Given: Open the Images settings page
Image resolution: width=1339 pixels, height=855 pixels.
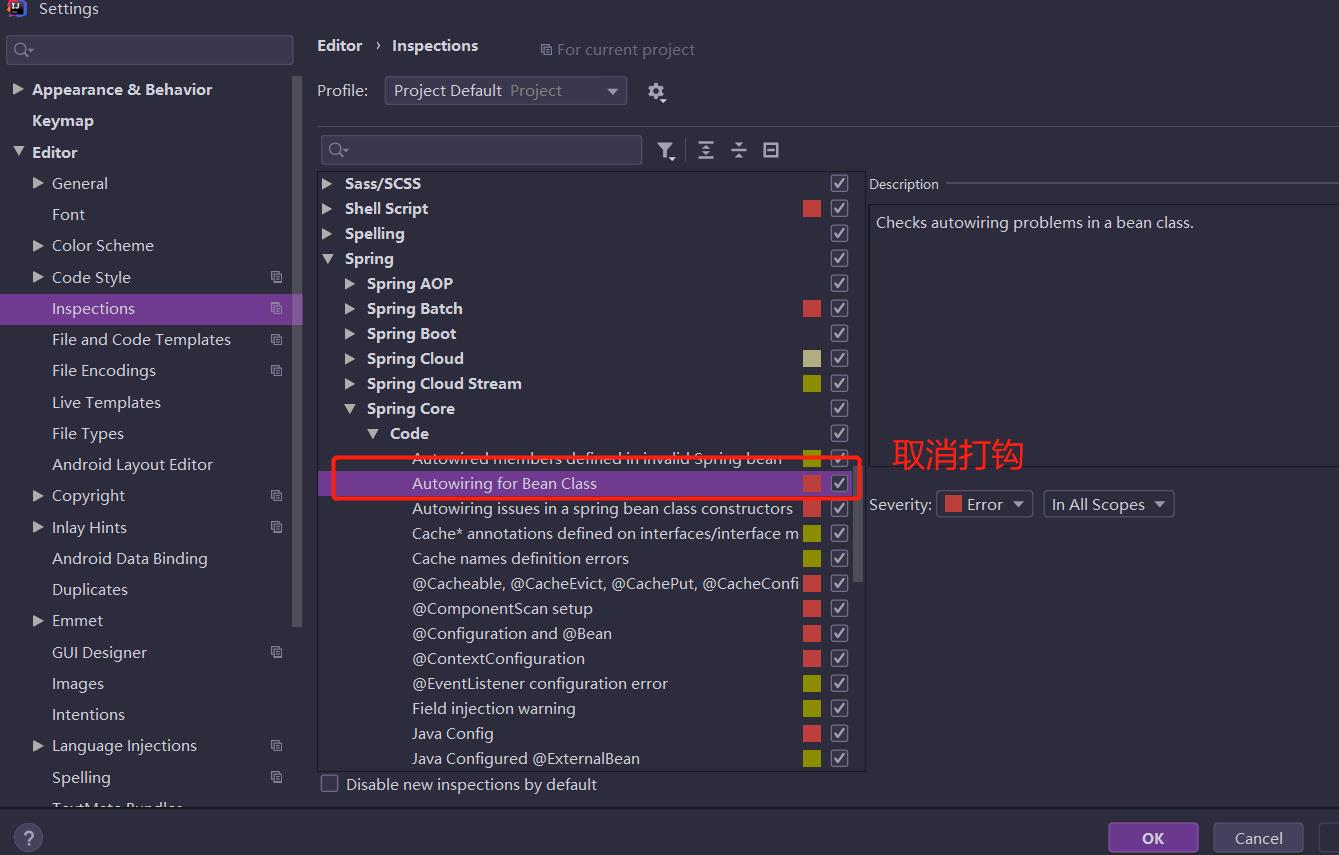Looking at the screenshot, I should coord(78,683).
